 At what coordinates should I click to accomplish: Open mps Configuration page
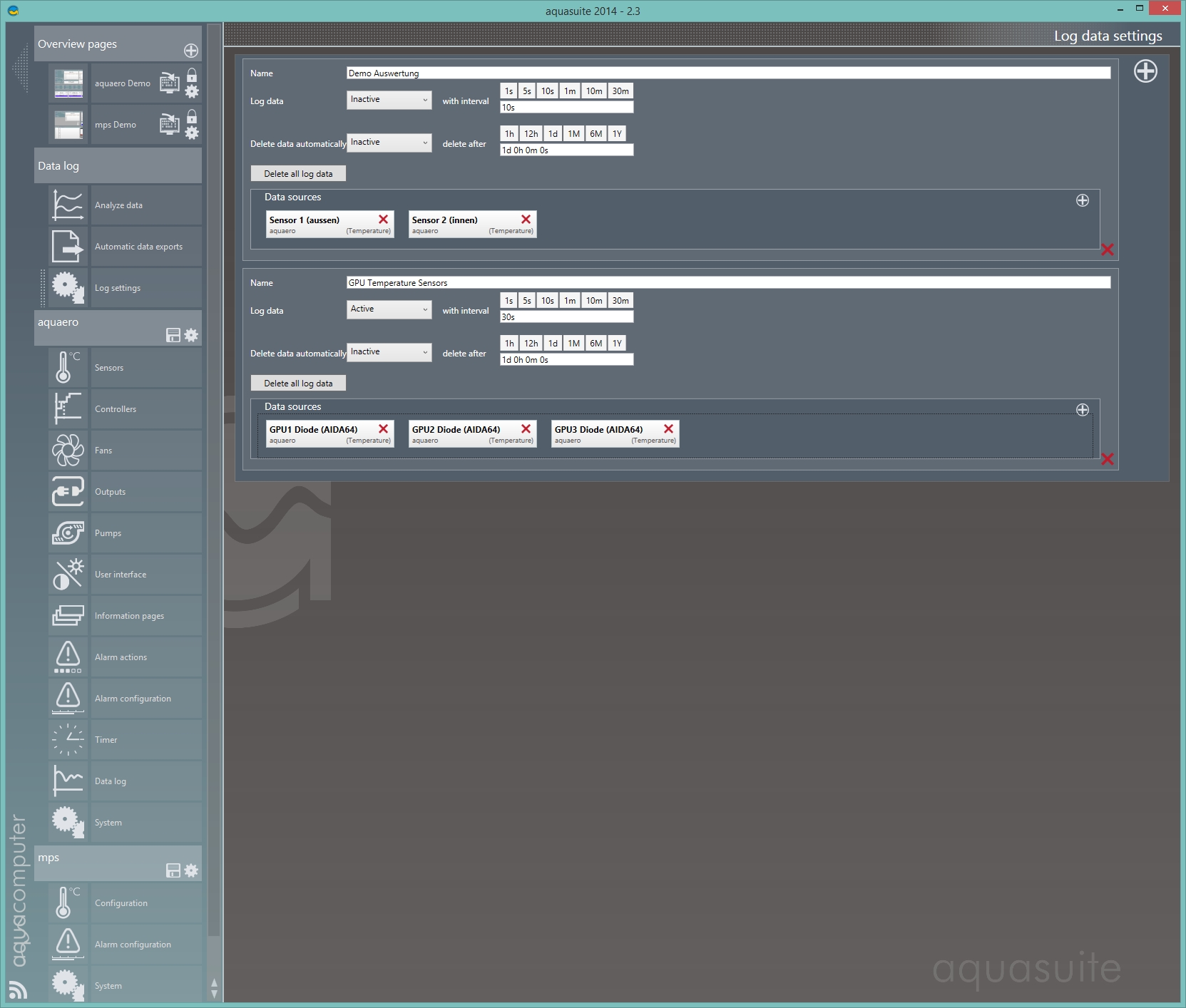point(126,903)
